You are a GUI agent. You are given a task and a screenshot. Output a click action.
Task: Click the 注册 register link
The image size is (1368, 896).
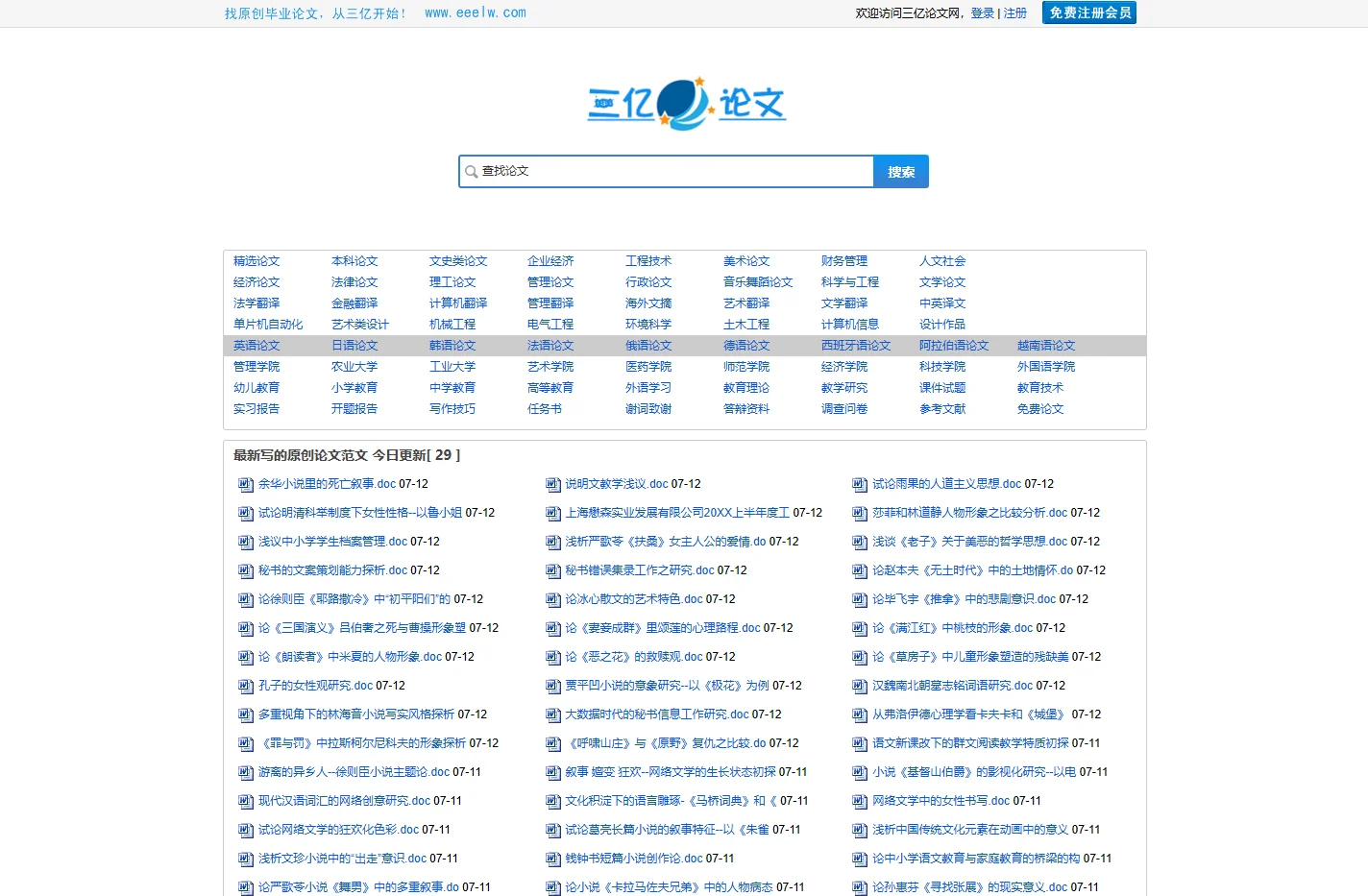coord(1015,13)
